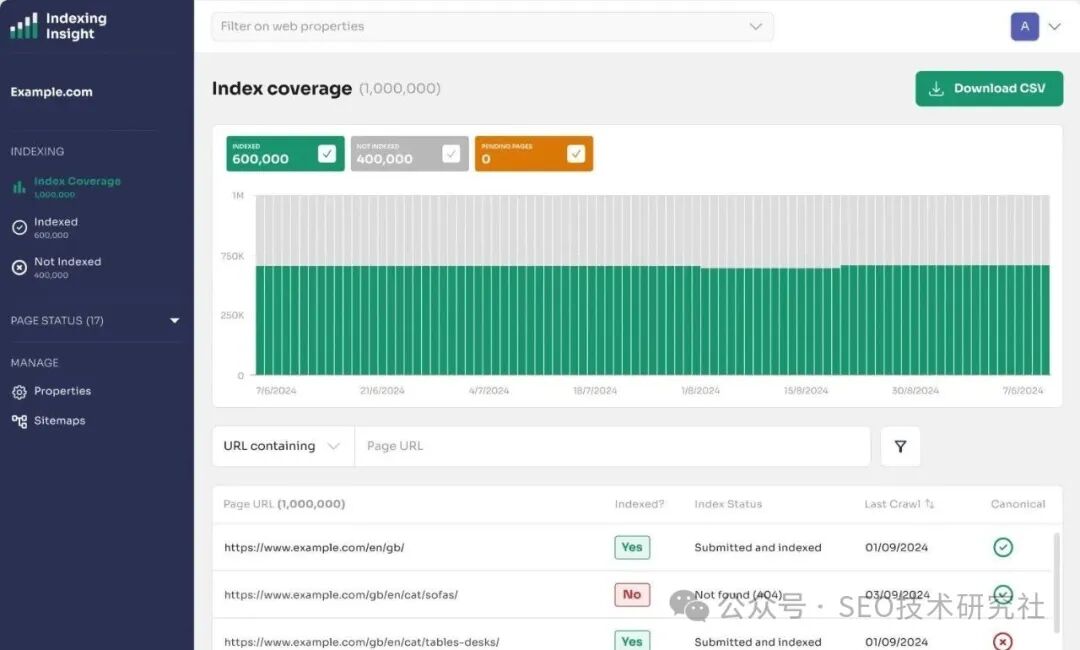The width and height of the screenshot is (1080, 650).
Task: Click the Properties gear icon in sidebar
Action: point(19,392)
